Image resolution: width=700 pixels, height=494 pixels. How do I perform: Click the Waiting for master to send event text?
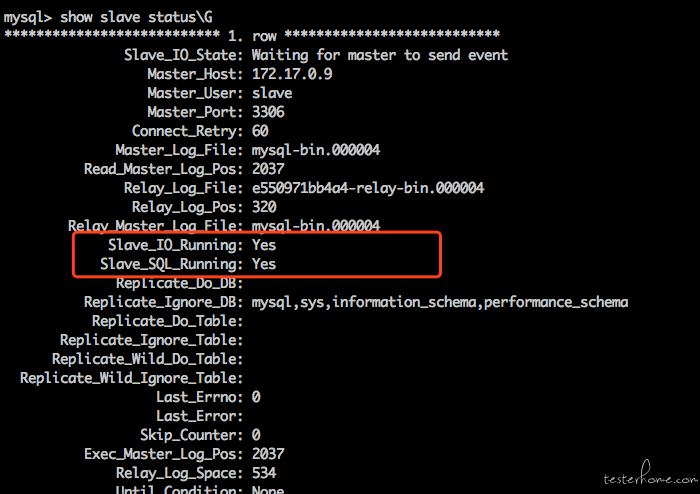[380, 55]
